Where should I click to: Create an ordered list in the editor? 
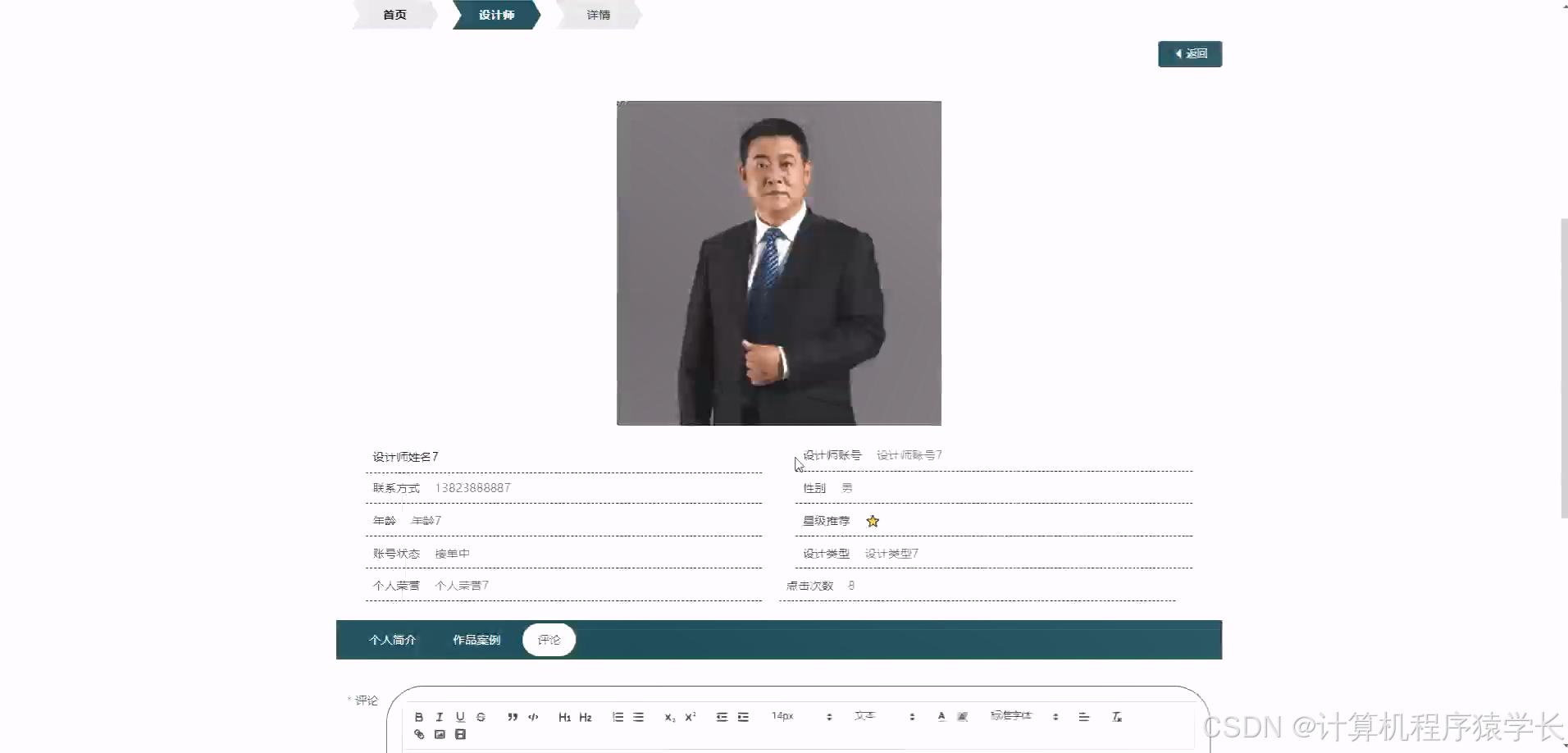(617, 716)
